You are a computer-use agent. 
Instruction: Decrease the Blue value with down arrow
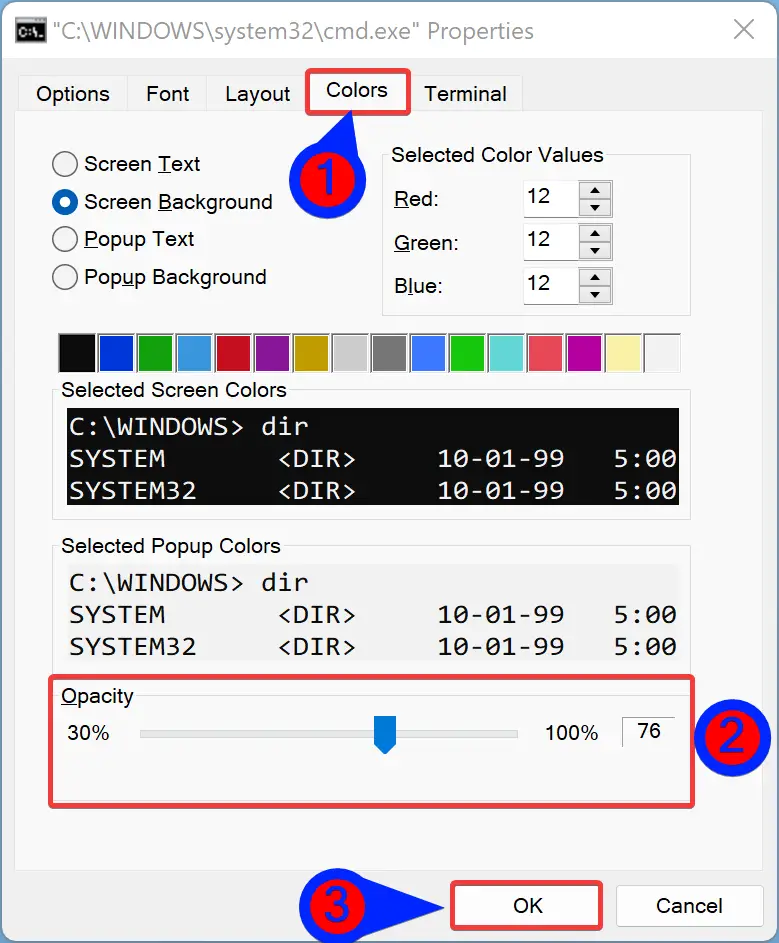595,295
